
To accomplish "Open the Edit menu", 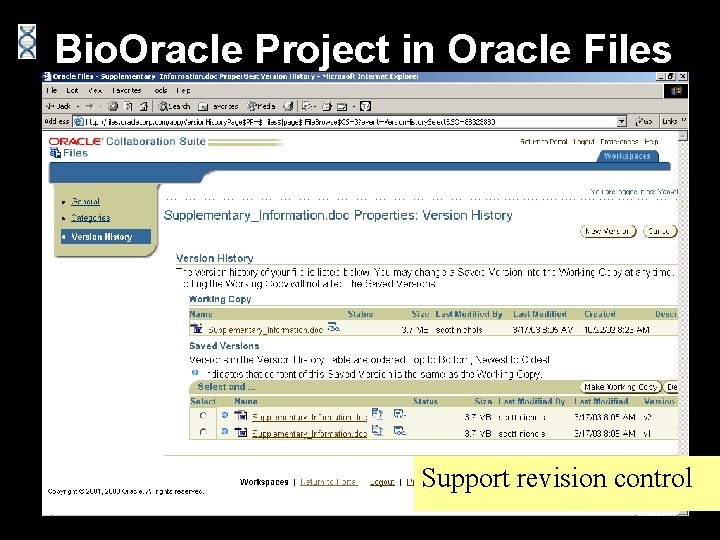I will pos(72,90).
